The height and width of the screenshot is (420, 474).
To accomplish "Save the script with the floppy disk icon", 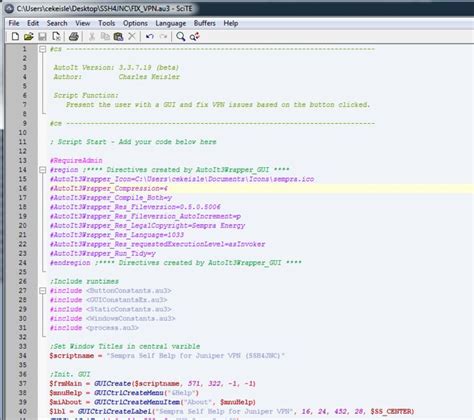I will [42, 36].
